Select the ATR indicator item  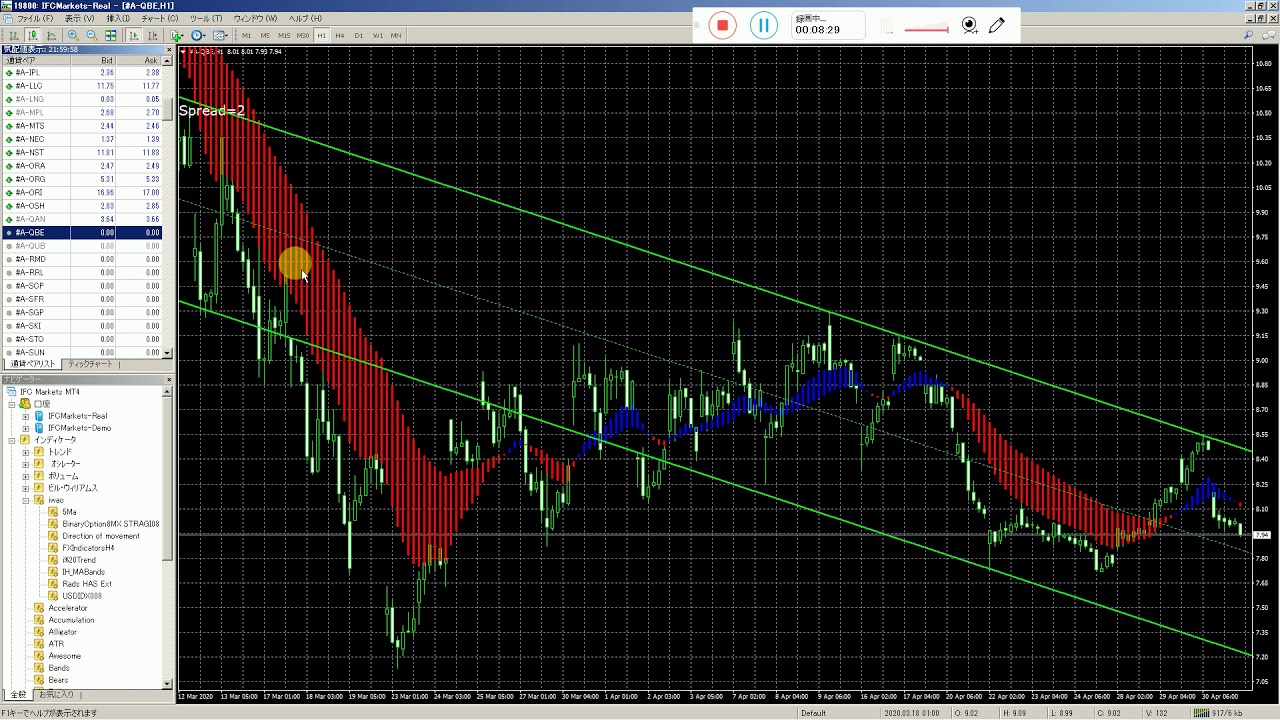[x=56, y=644]
